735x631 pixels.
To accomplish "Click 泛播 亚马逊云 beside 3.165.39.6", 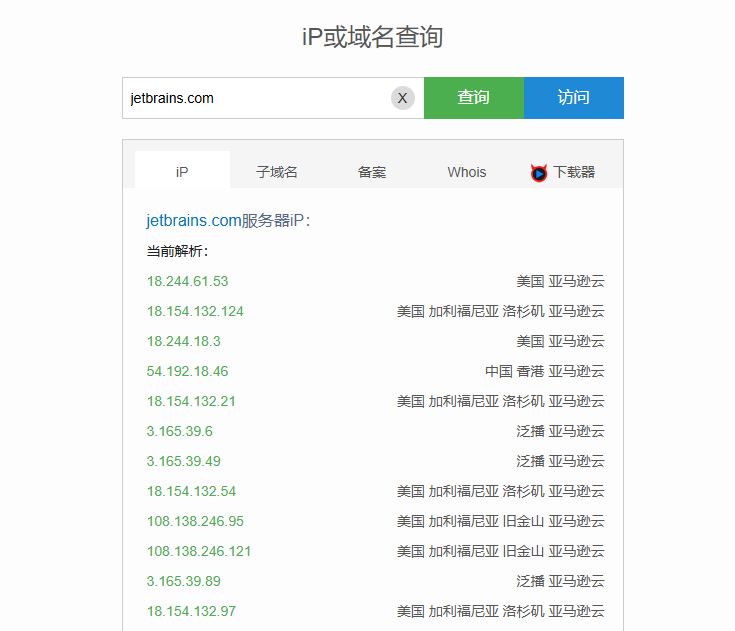I will point(561,431).
